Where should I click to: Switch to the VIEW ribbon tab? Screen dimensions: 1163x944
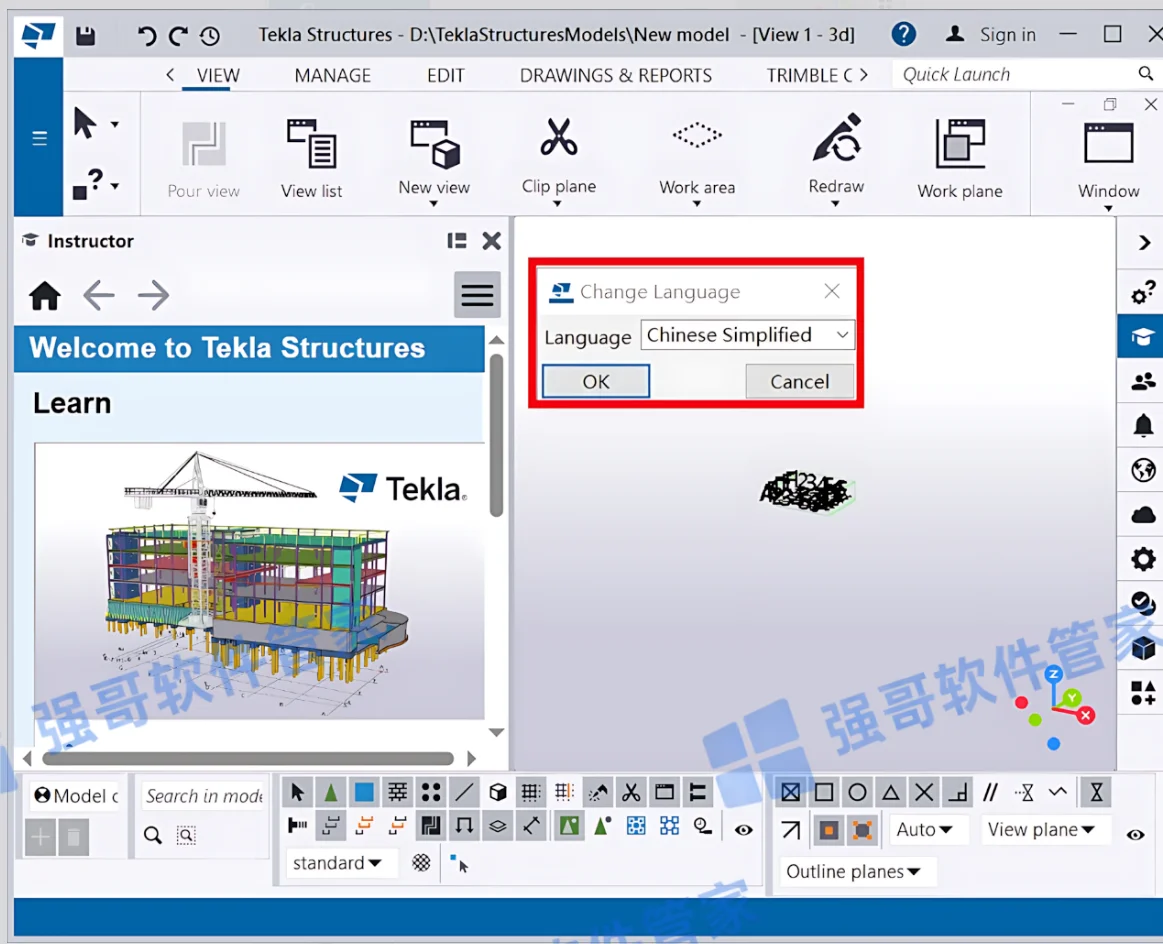pos(218,76)
